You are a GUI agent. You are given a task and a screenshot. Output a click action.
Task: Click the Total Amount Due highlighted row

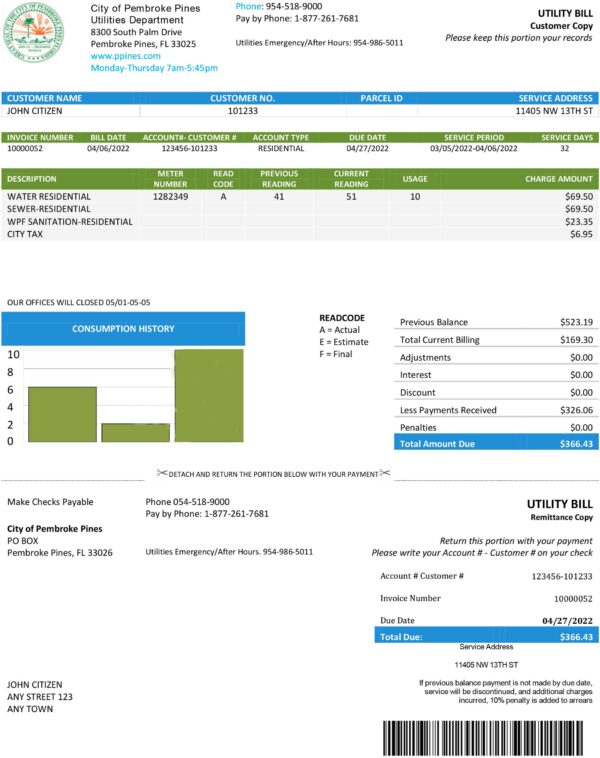[496, 443]
